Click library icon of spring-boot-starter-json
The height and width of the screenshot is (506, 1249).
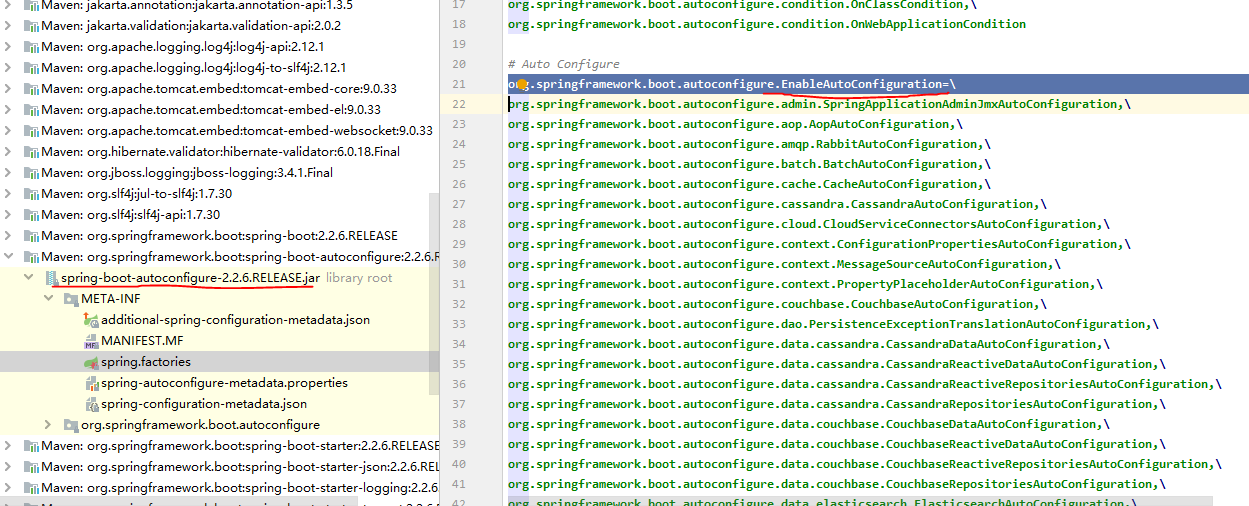(x=30, y=467)
